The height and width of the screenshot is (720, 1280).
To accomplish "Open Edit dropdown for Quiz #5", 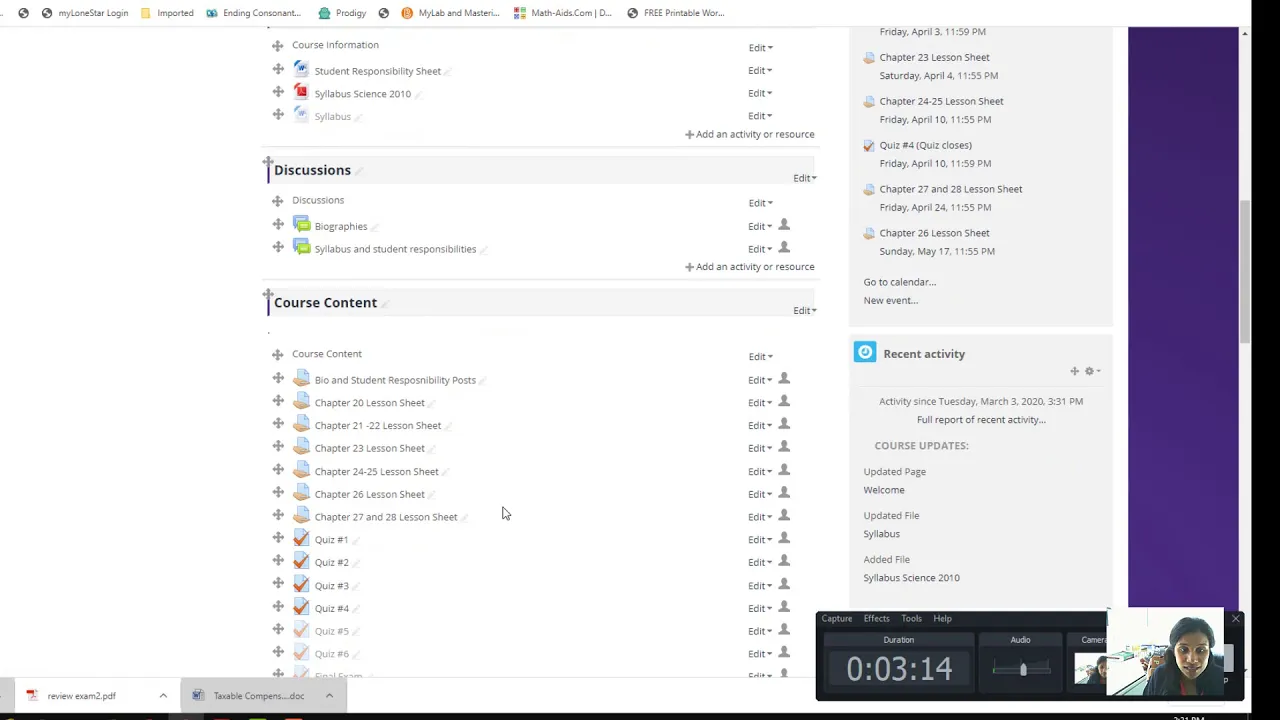I will click(760, 631).
